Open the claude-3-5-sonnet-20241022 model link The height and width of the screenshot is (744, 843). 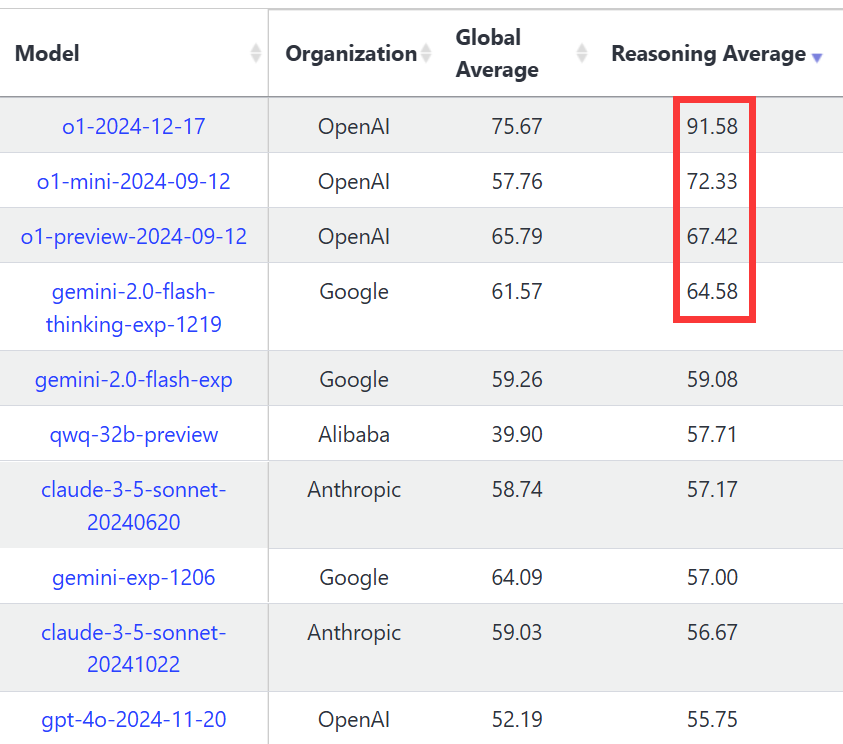point(134,648)
